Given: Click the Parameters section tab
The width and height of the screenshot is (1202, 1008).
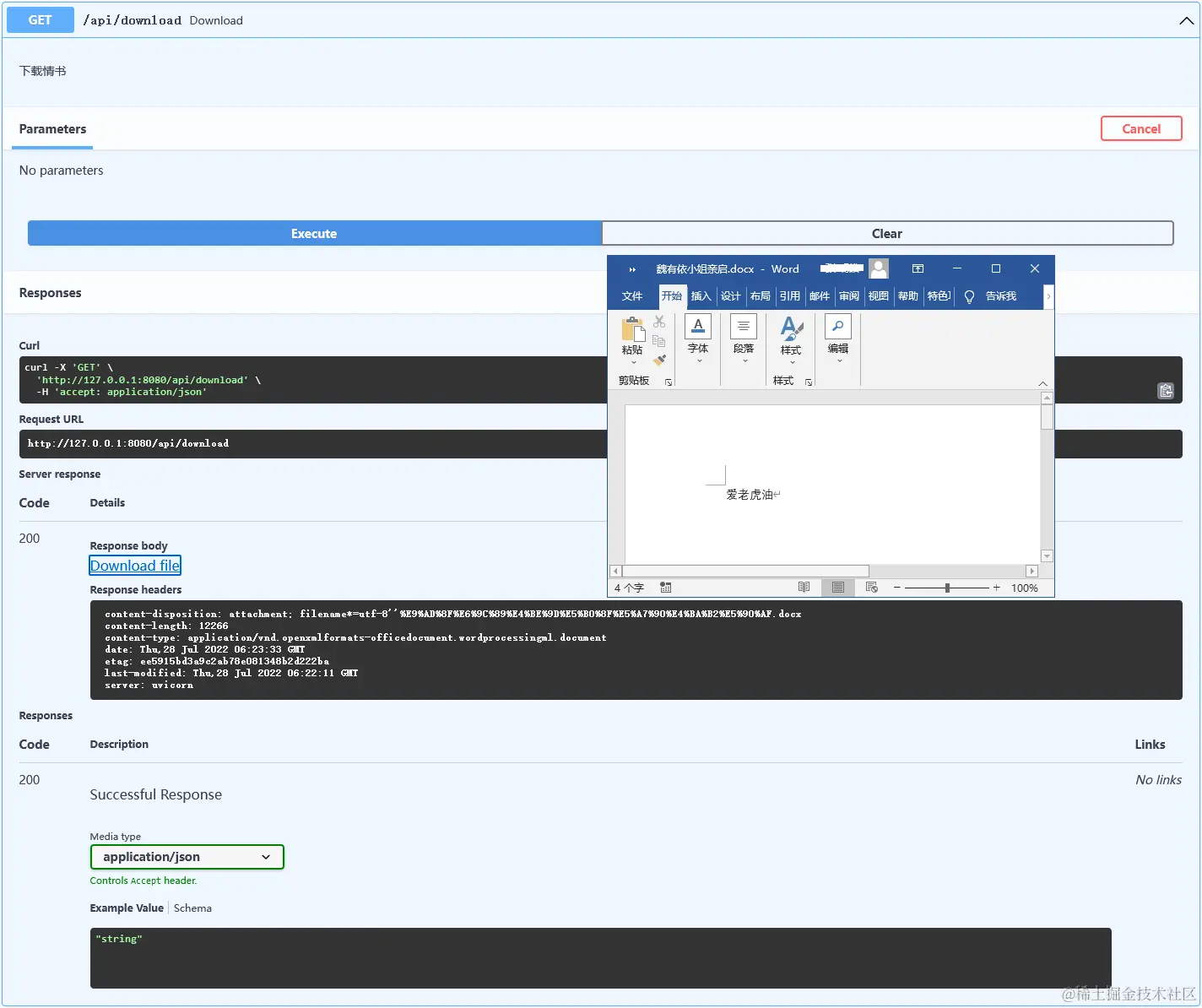Looking at the screenshot, I should (52, 129).
